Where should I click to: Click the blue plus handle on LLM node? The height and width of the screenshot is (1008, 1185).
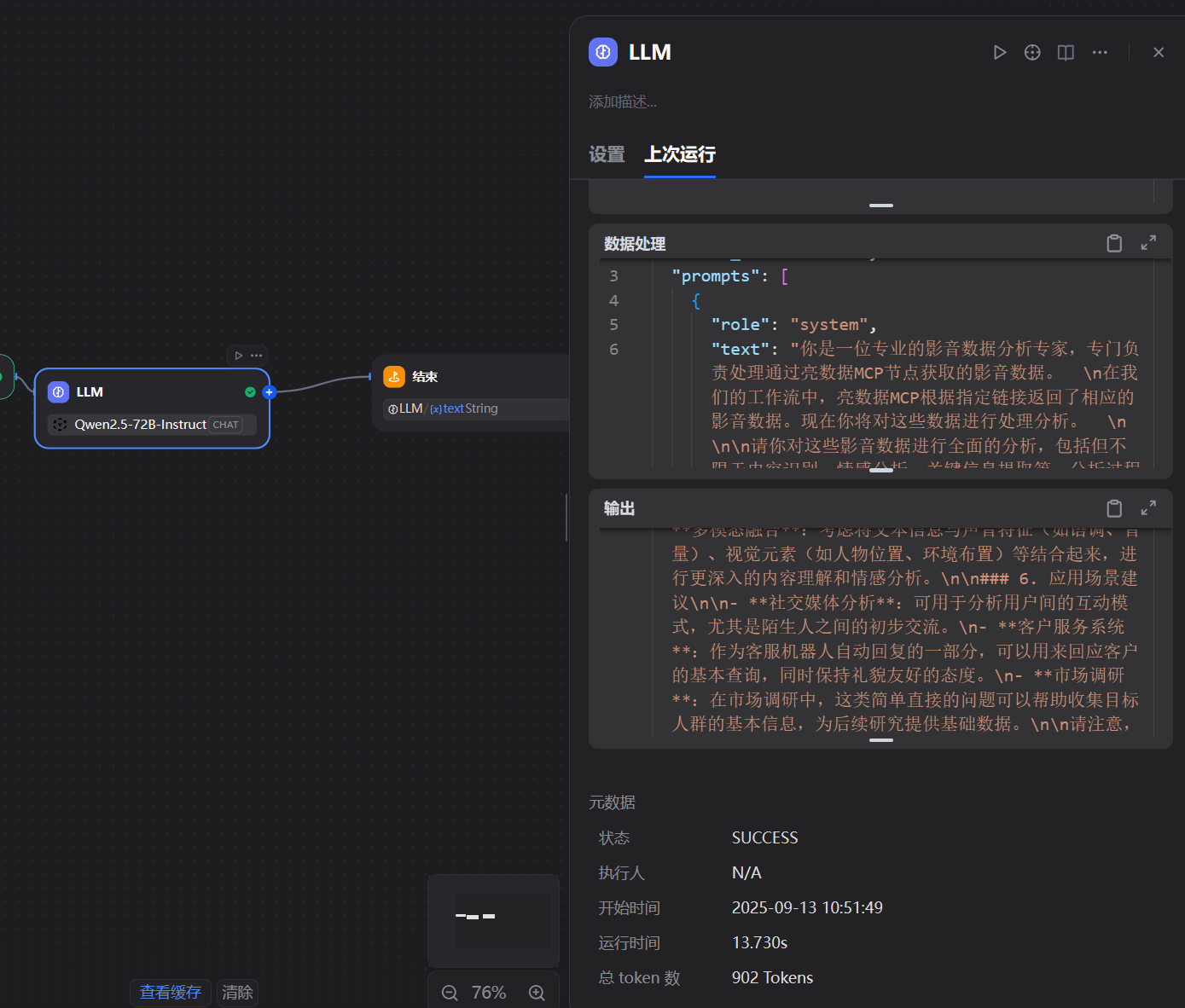click(270, 392)
